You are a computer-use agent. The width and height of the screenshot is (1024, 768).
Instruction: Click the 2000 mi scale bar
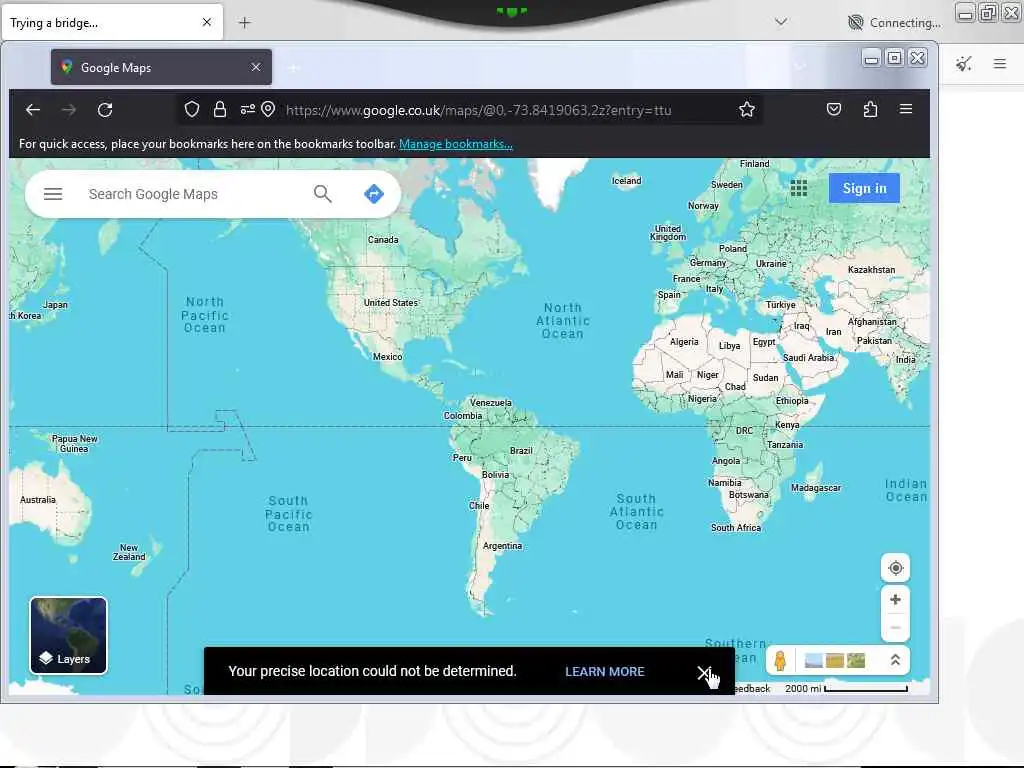pyautogui.click(x=846, y=688)
